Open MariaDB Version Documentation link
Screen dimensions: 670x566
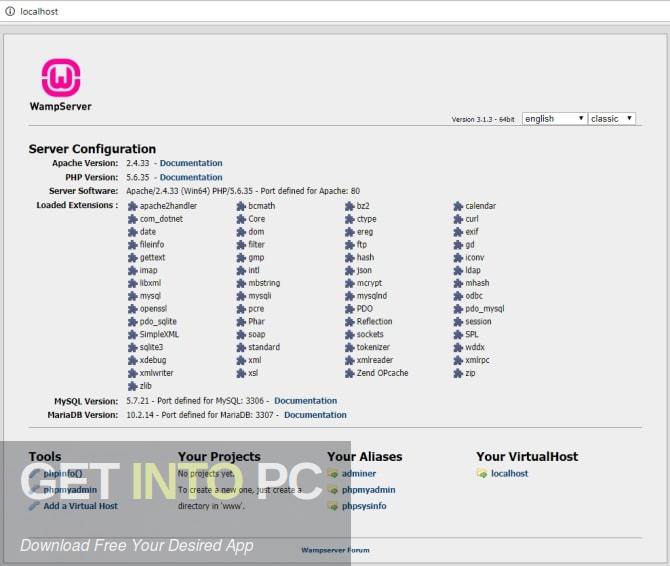click(315, 415)
